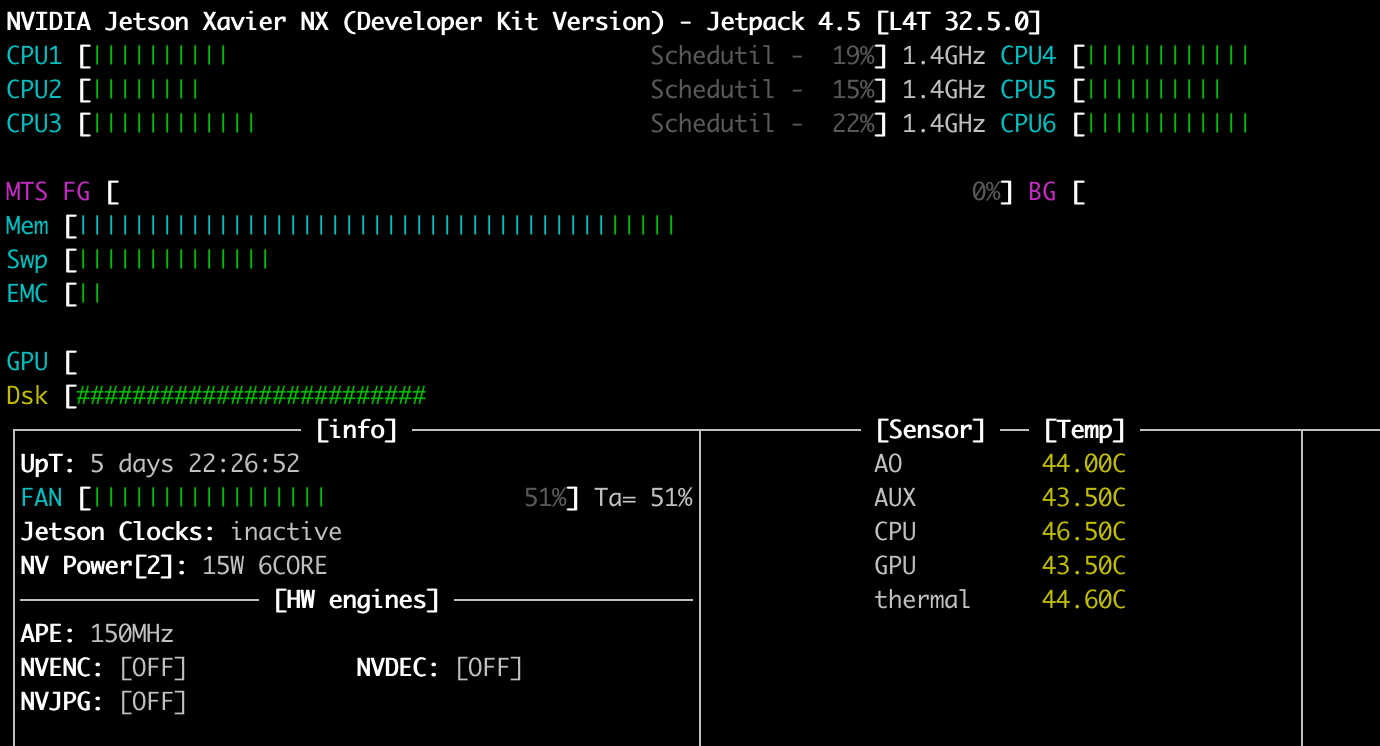Select the 'Schedutil - 15%' text

[762, 90]
